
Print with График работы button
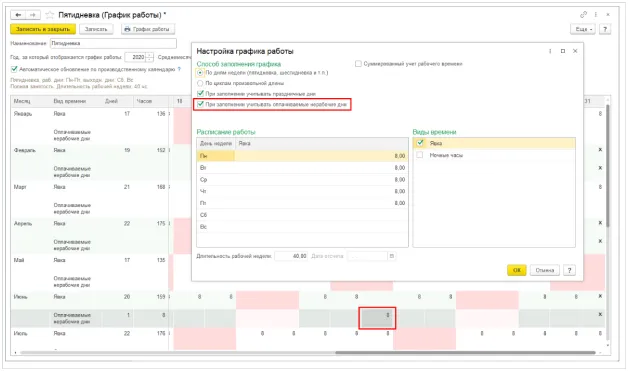tap(148, 29)
